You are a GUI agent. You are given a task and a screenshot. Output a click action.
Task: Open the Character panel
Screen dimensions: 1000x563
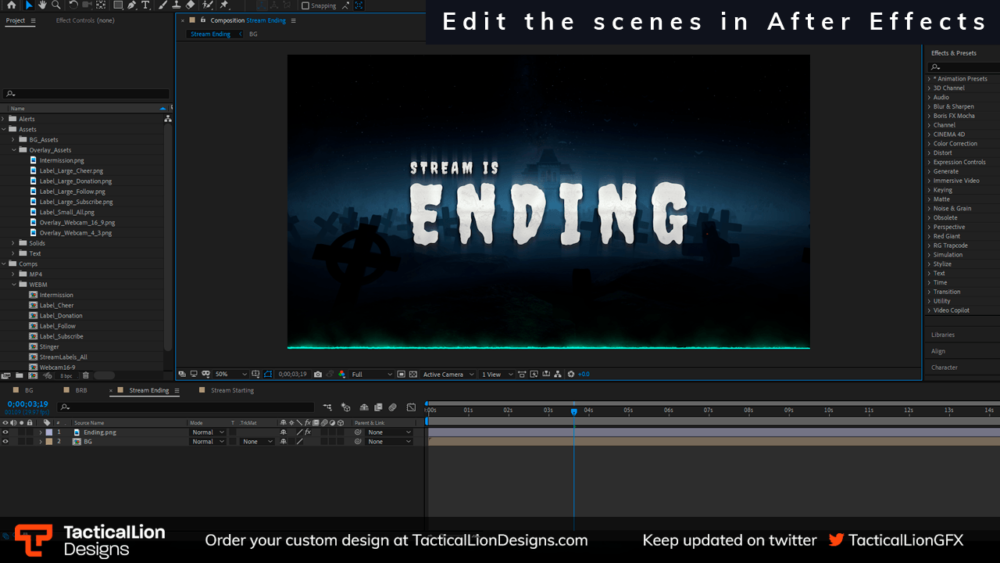[x=944, y=367]
